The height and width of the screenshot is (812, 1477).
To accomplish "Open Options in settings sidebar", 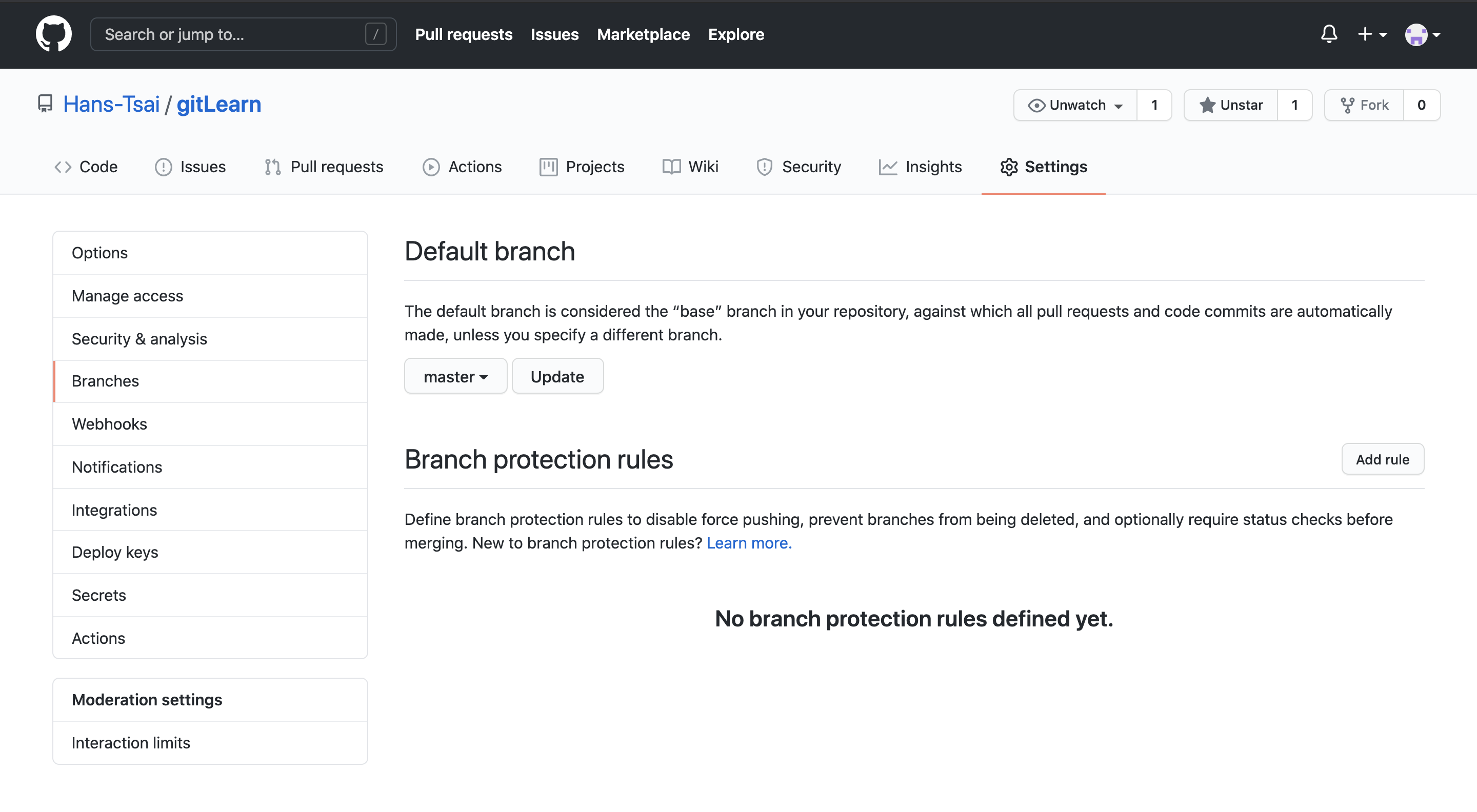I will (210, 253).
